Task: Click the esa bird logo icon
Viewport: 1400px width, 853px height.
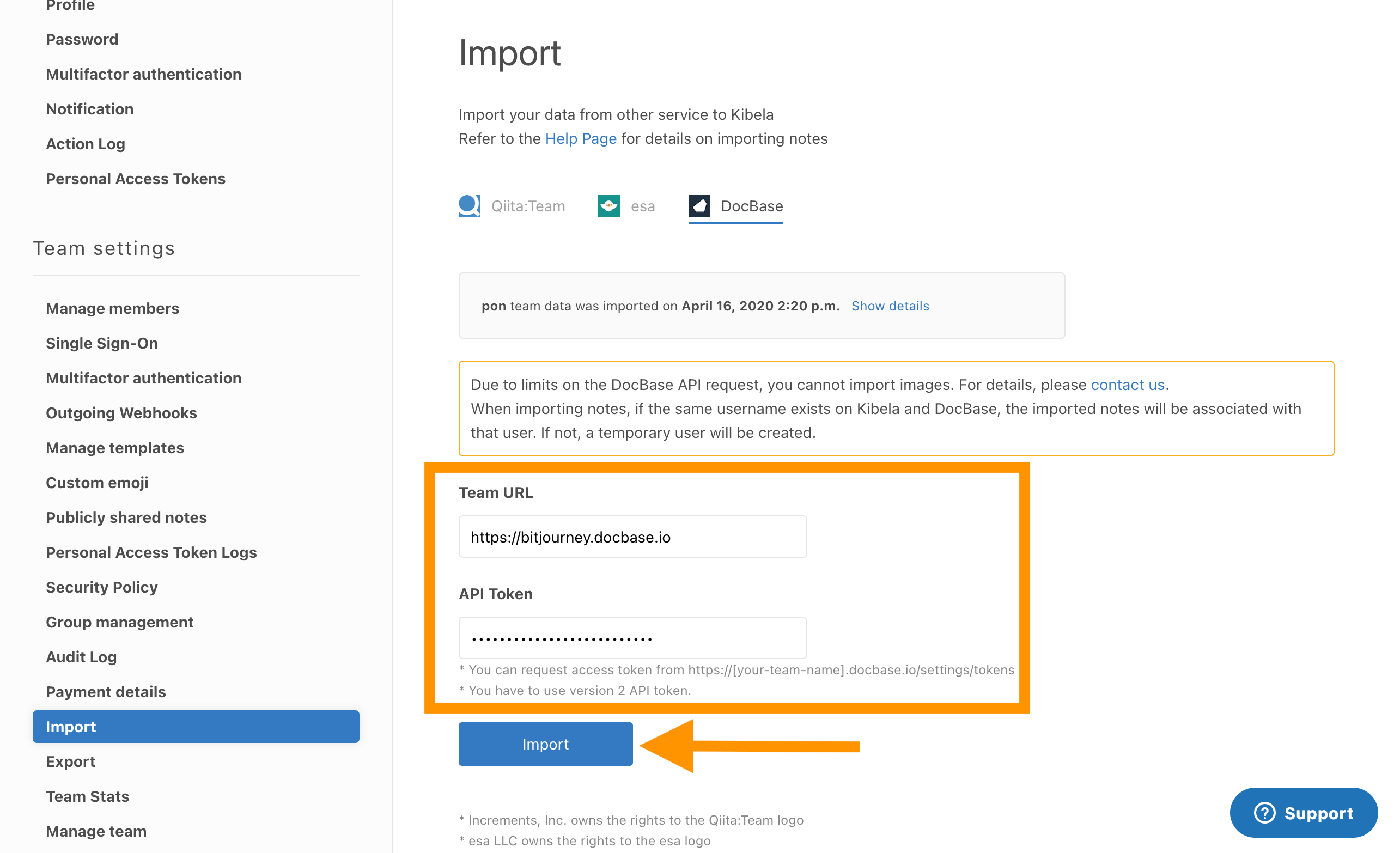Action: (x=608, y=206)
